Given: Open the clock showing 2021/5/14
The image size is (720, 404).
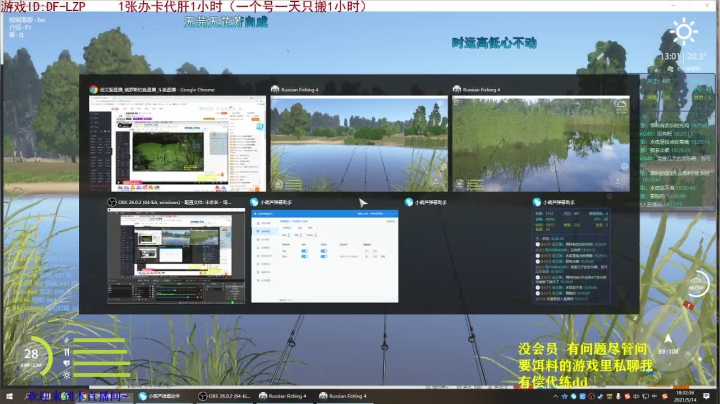Looking at the screenshot, I should pyautogui.click(x=685, y=397).
